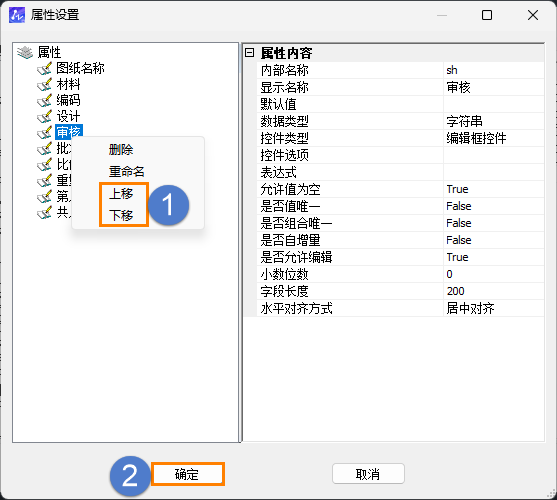Click the 字段长度 property label
Screen dimensions: 557x500
[x=285, y=292]
